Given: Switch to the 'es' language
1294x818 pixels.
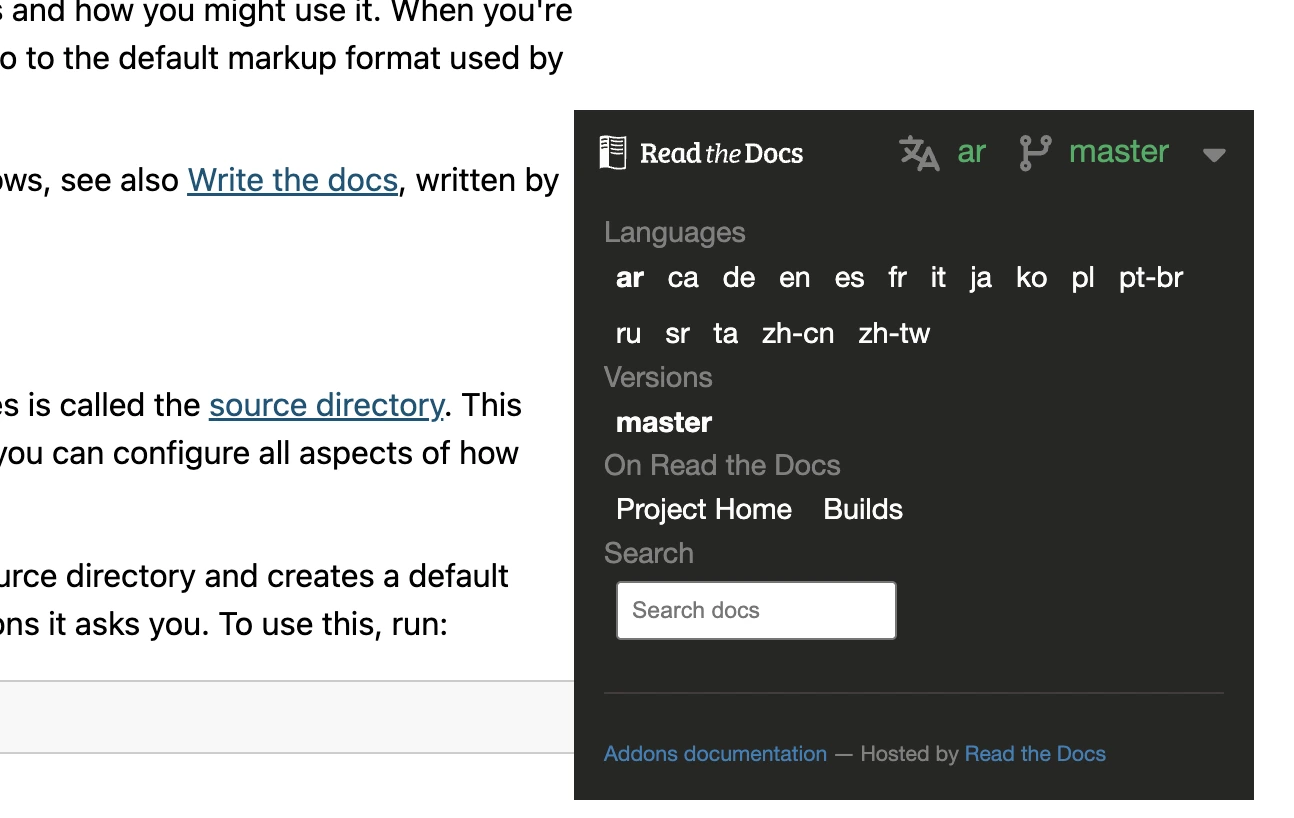Looking at the screenshot, I should coord(850,278).
